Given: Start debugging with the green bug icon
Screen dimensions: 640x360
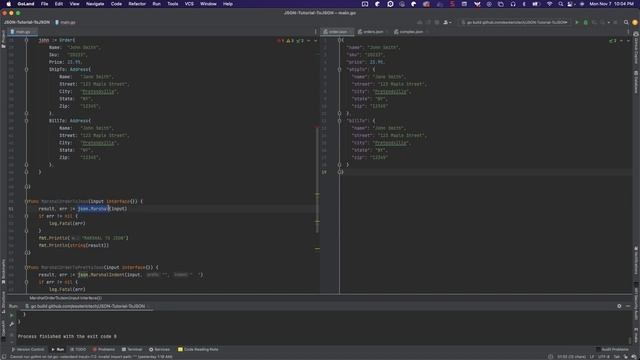Looking at the screenshot, I should click(x=585, y=22).
